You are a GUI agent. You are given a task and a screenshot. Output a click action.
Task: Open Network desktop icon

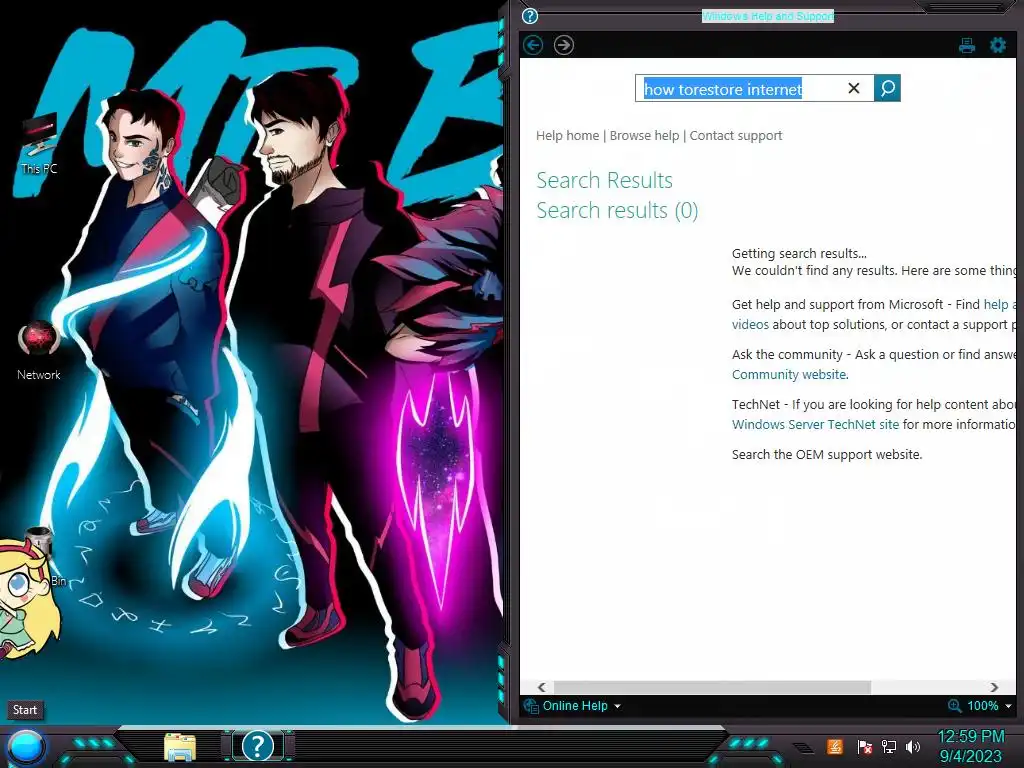(39, 351)
